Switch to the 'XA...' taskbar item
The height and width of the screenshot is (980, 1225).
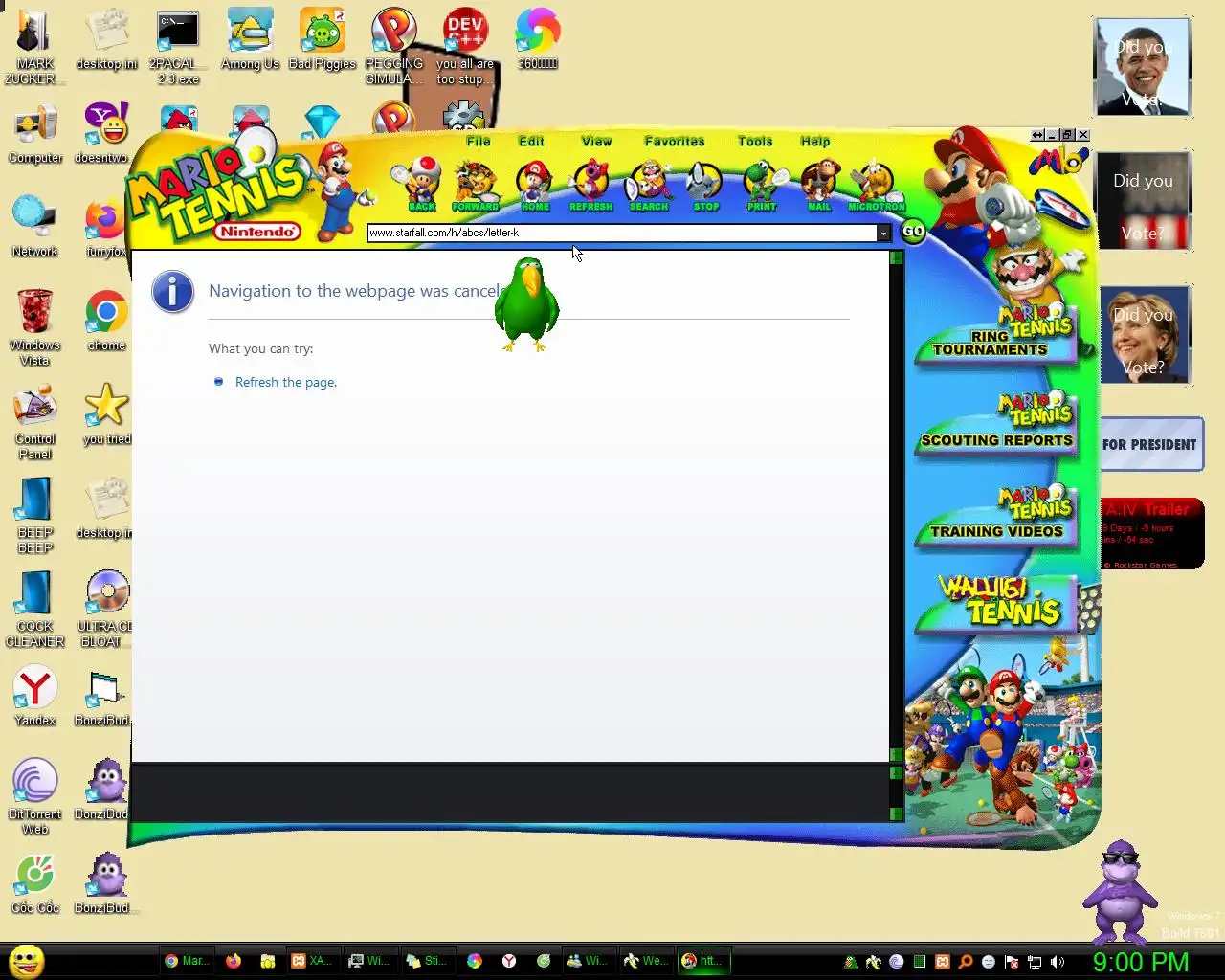coord(312,961)
